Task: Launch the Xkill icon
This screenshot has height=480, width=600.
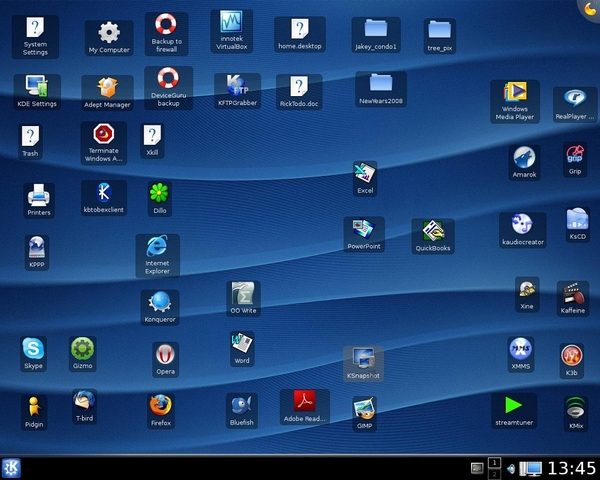Action: point(152,141)
